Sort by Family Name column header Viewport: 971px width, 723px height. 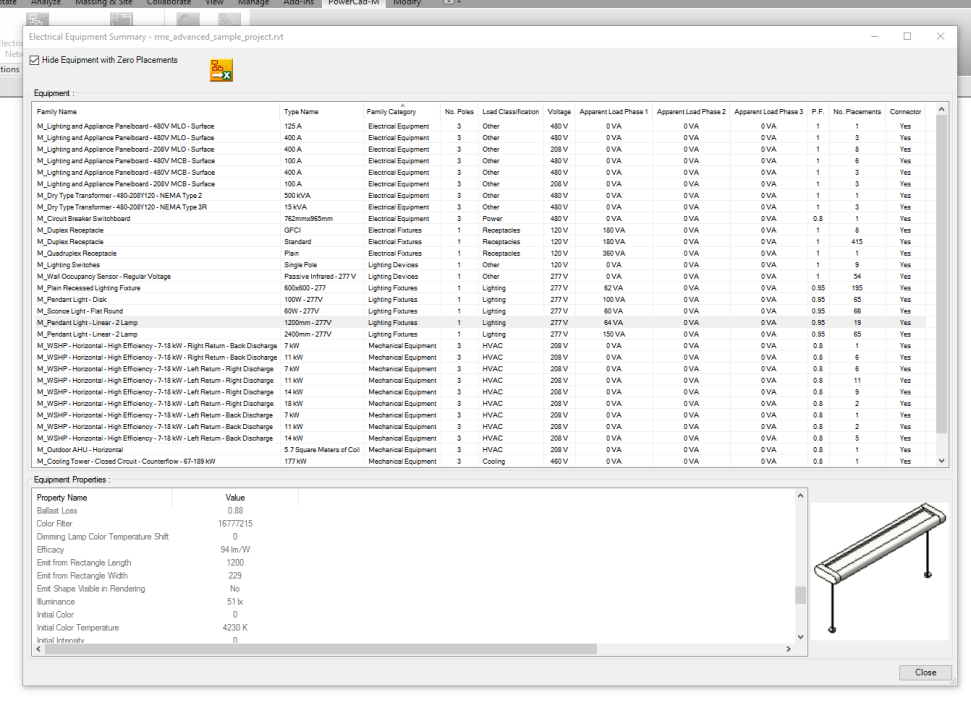click(x=57, y=111)
